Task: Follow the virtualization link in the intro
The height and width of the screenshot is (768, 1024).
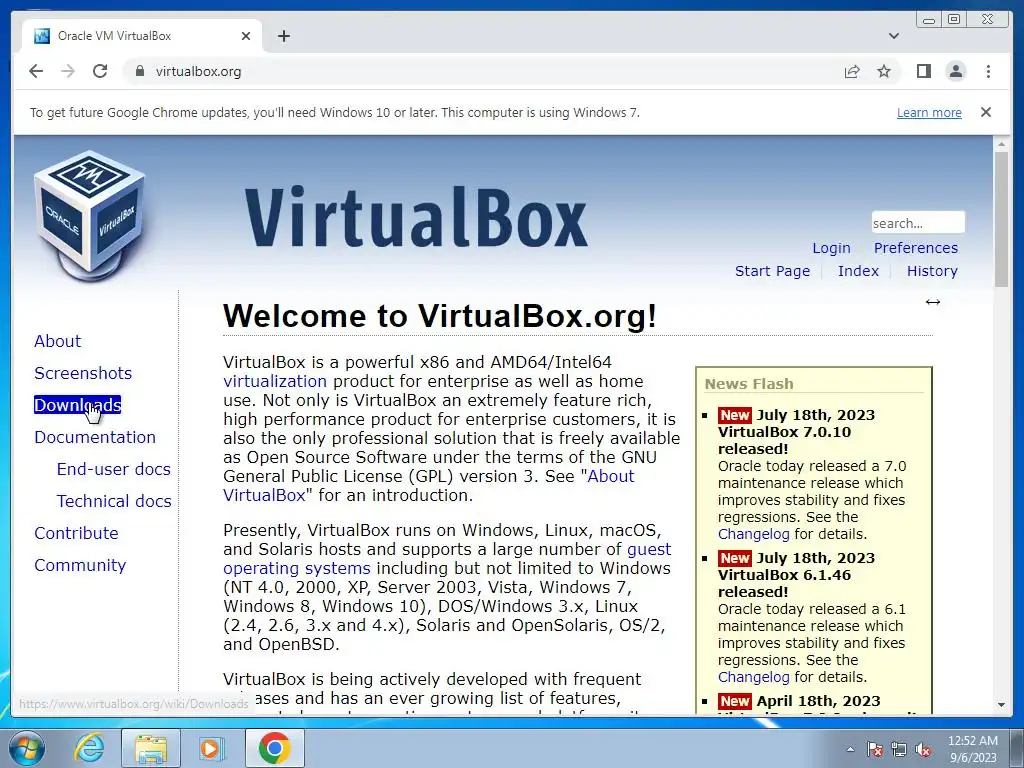Action: [275, 381]
